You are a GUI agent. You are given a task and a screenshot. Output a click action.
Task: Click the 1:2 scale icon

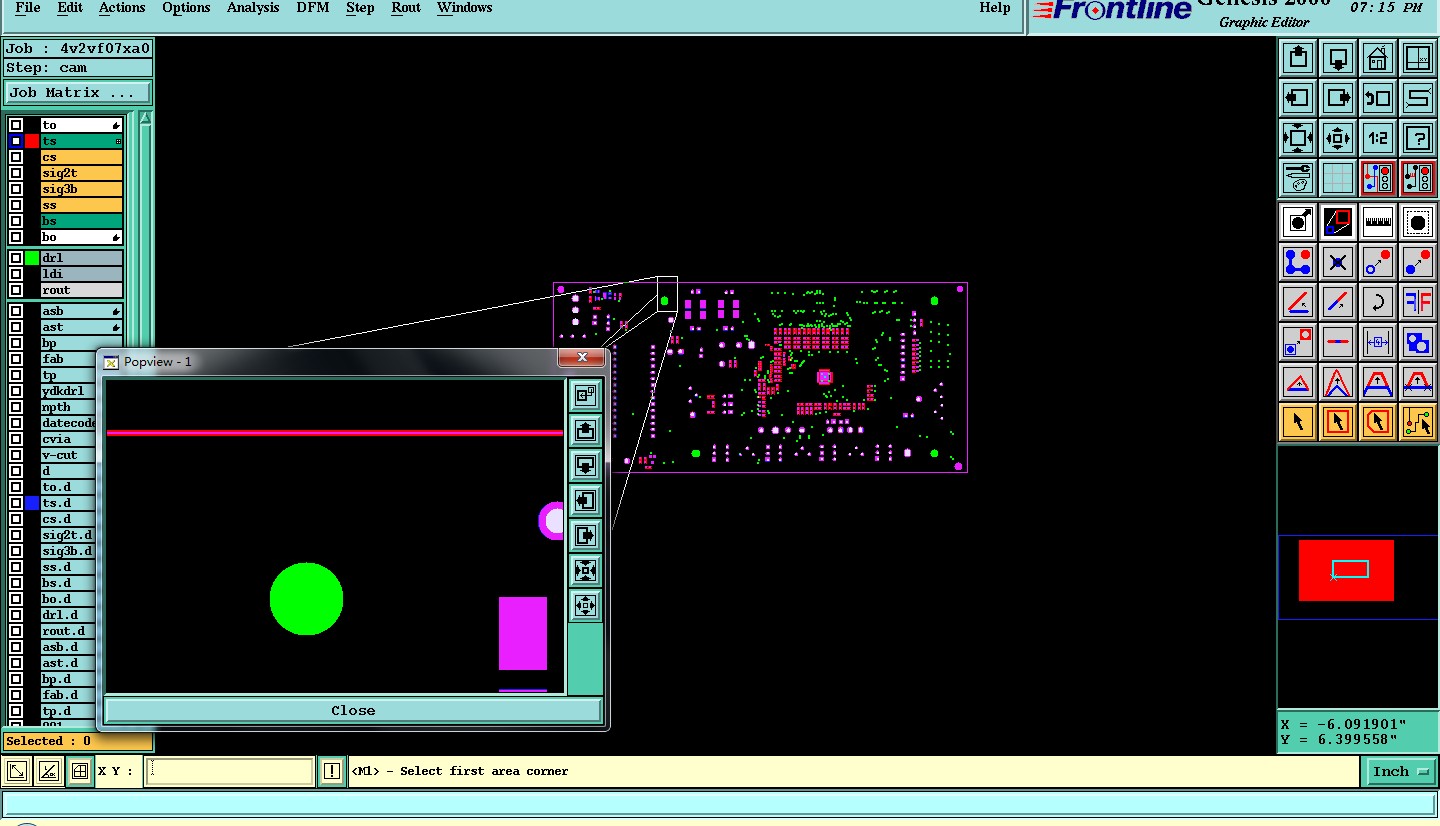coord(1378,138)
